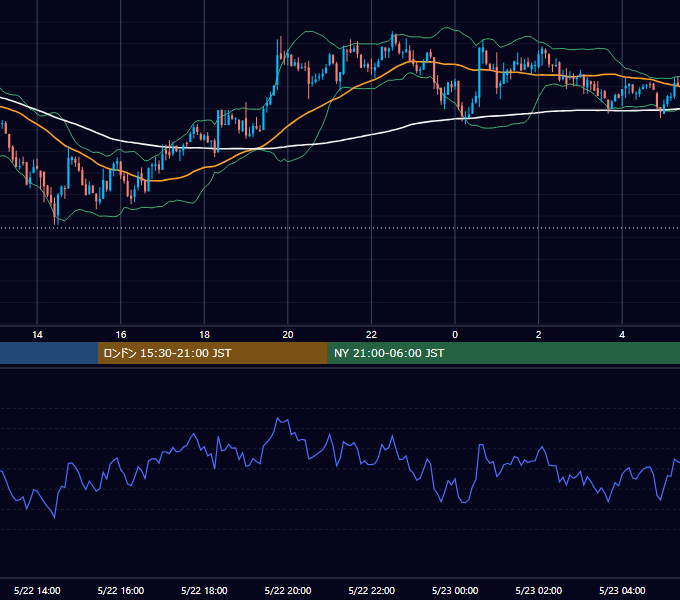Click the 5/23 04:00 time label
Image resolution: width=680 pixels, height=600 pixels.
[622, 590]
